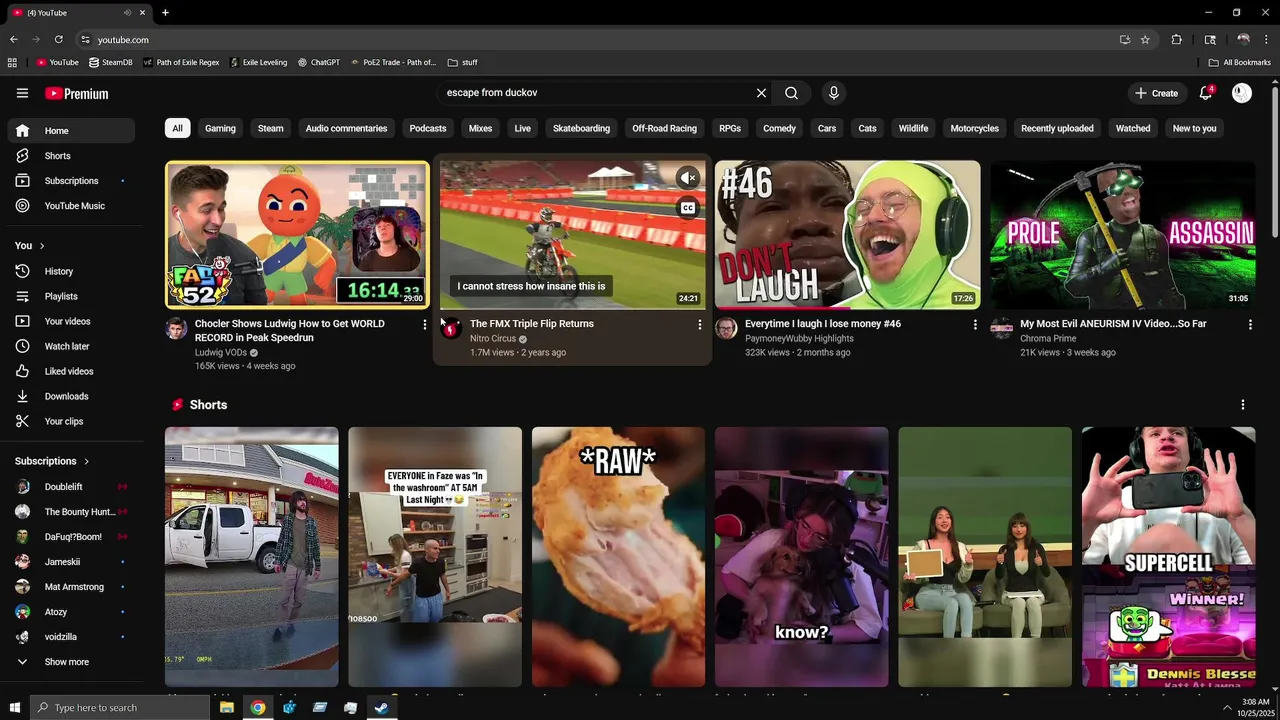Open History in the sidebar
Image resolution: width=1280 pixels, height=720 pixels.
71,271
